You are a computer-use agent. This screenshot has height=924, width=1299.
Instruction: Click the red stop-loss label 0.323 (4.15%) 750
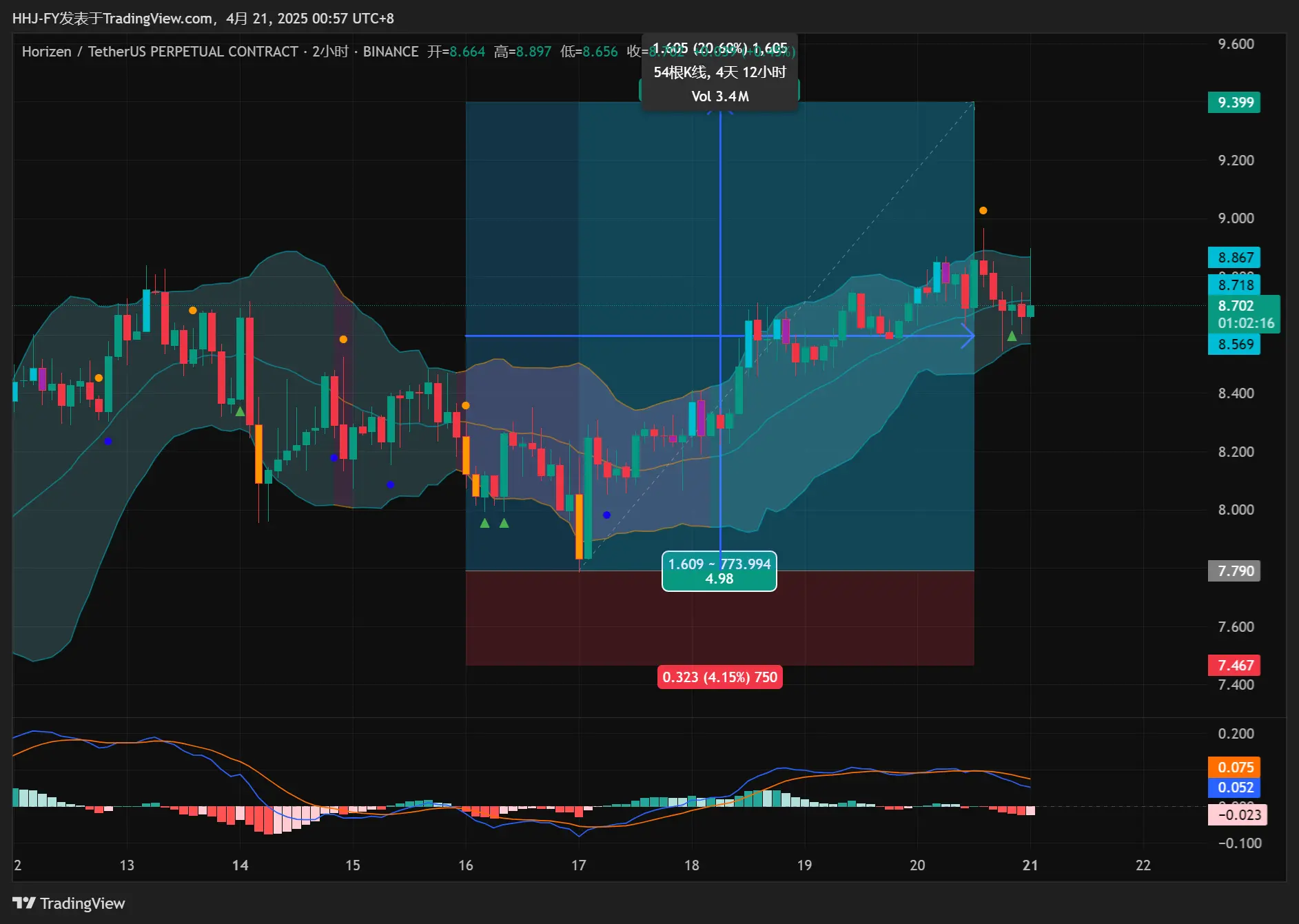click(720, 677)
